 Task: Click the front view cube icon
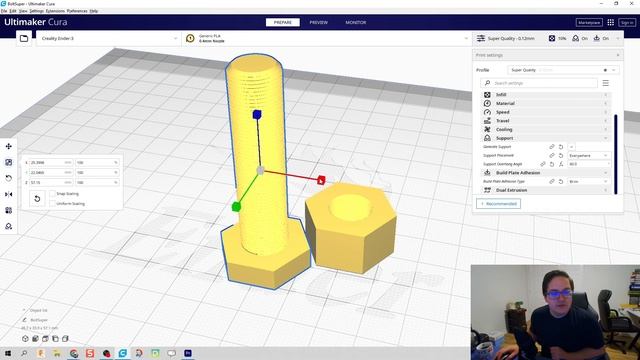pos(36,339)
